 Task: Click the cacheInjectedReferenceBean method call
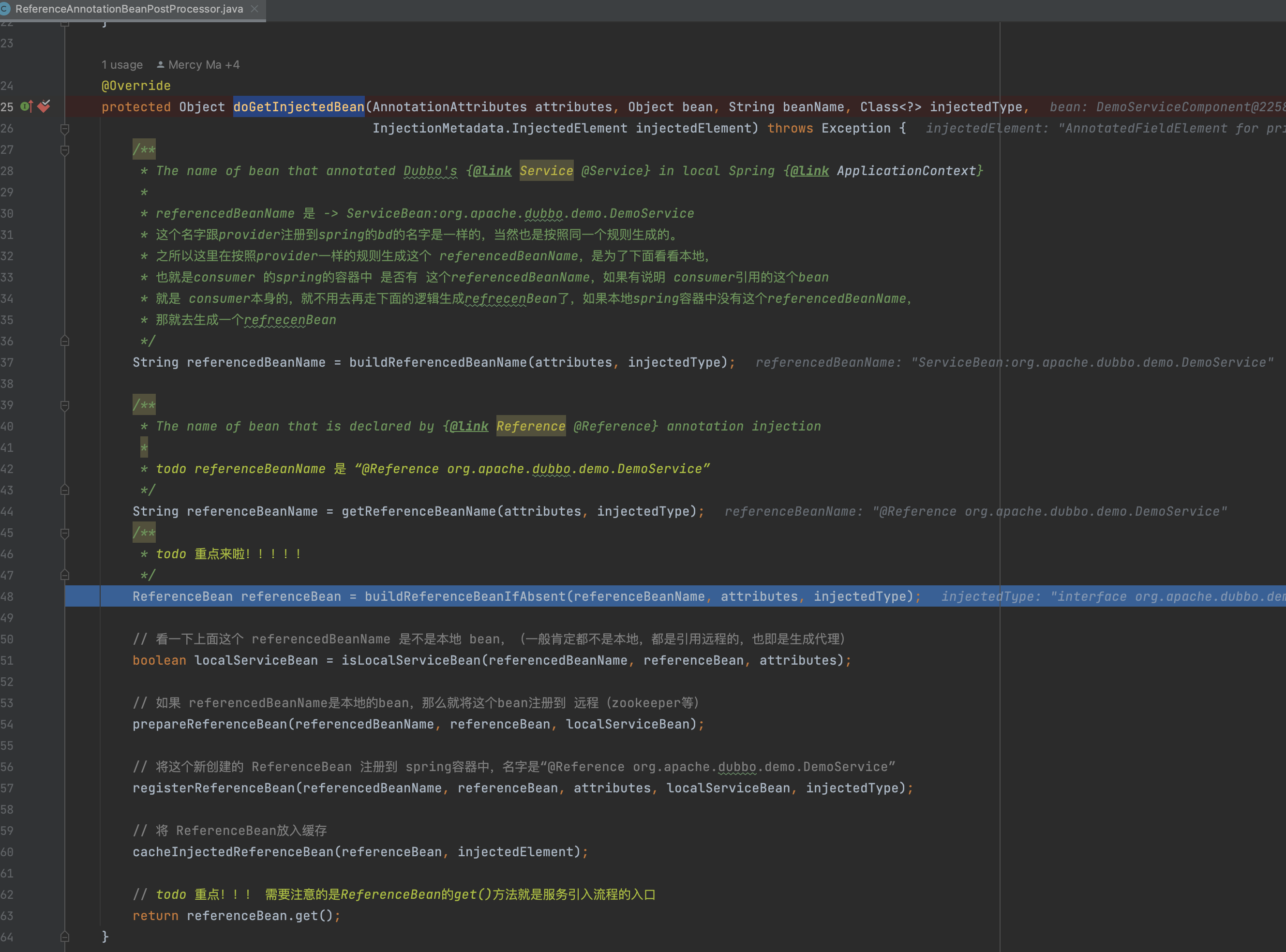click(234, 852)
